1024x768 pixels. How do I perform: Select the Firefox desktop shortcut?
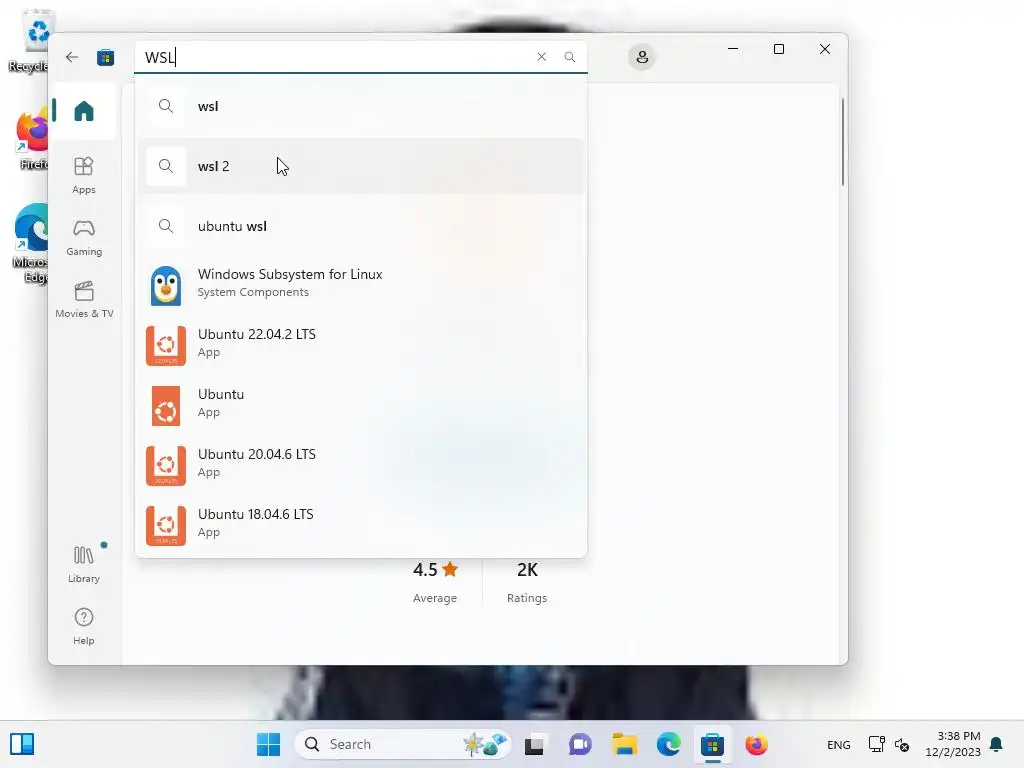[x=33, y=139]
